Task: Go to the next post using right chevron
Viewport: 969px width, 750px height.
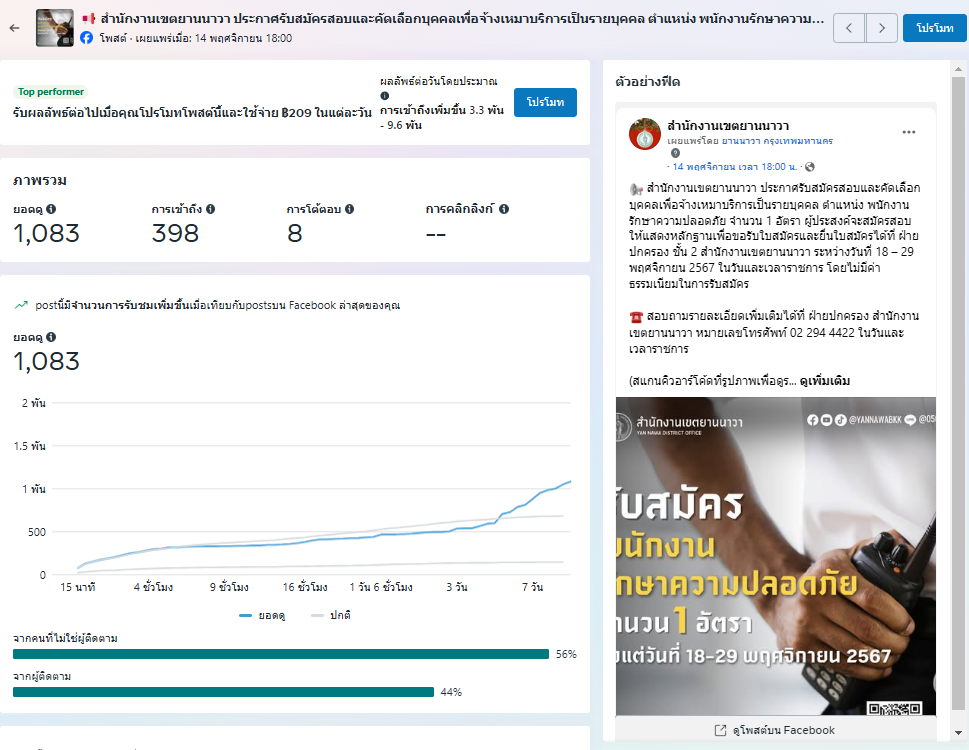Action: 881,28
